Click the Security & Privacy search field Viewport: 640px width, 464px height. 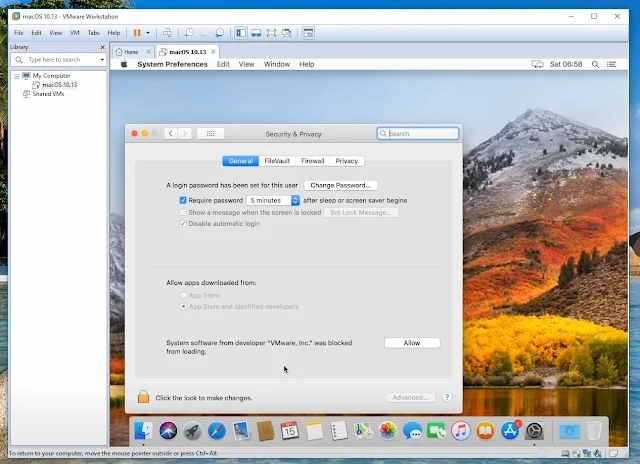click(418, 133)
